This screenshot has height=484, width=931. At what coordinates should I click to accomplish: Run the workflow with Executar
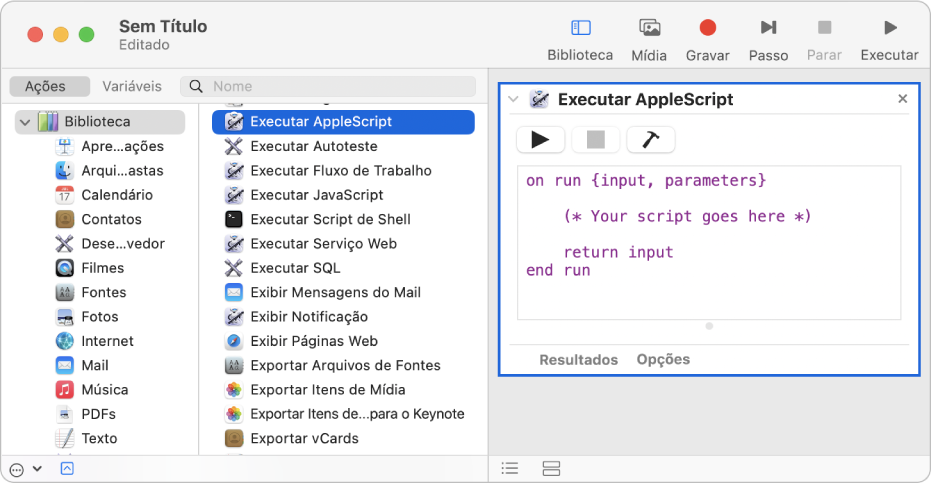point(889,28)
